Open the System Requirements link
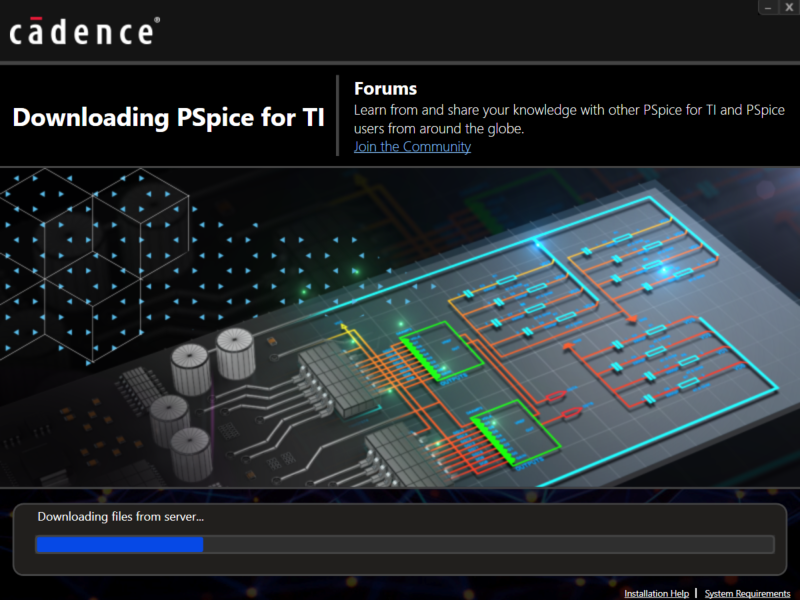Viewport: 800px width, 600px height. coord(747,593)
